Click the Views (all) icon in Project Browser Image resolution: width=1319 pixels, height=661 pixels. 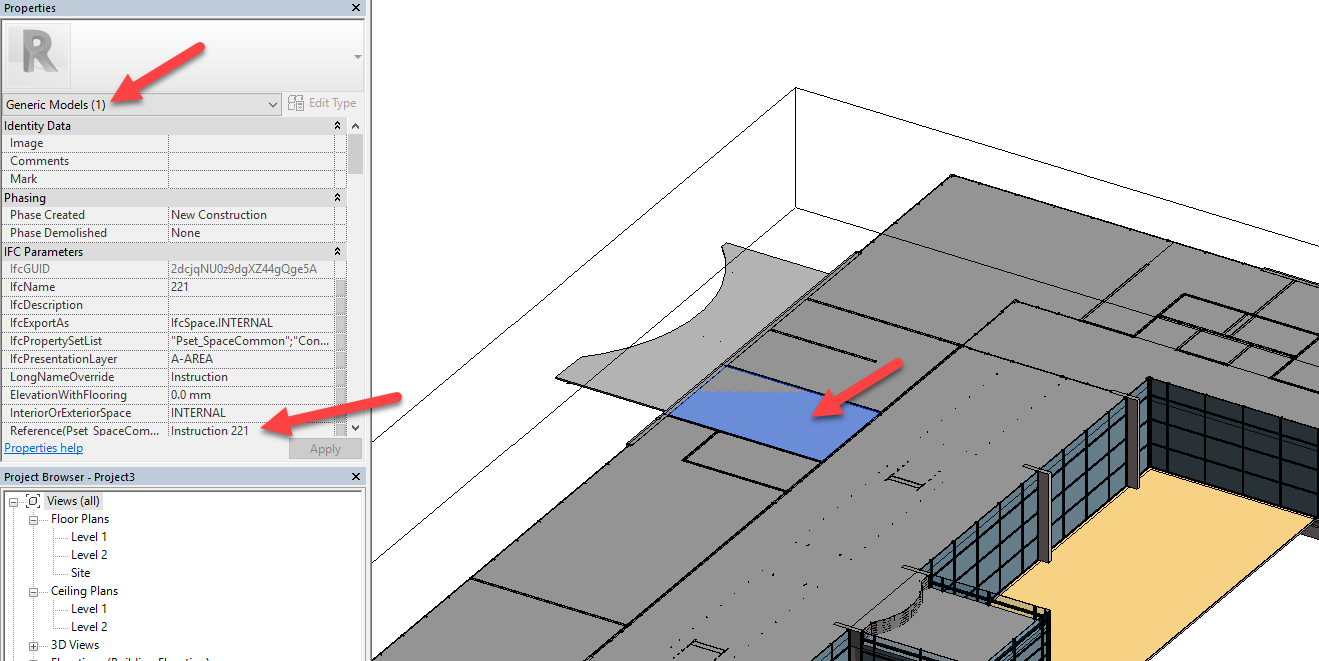33,500
